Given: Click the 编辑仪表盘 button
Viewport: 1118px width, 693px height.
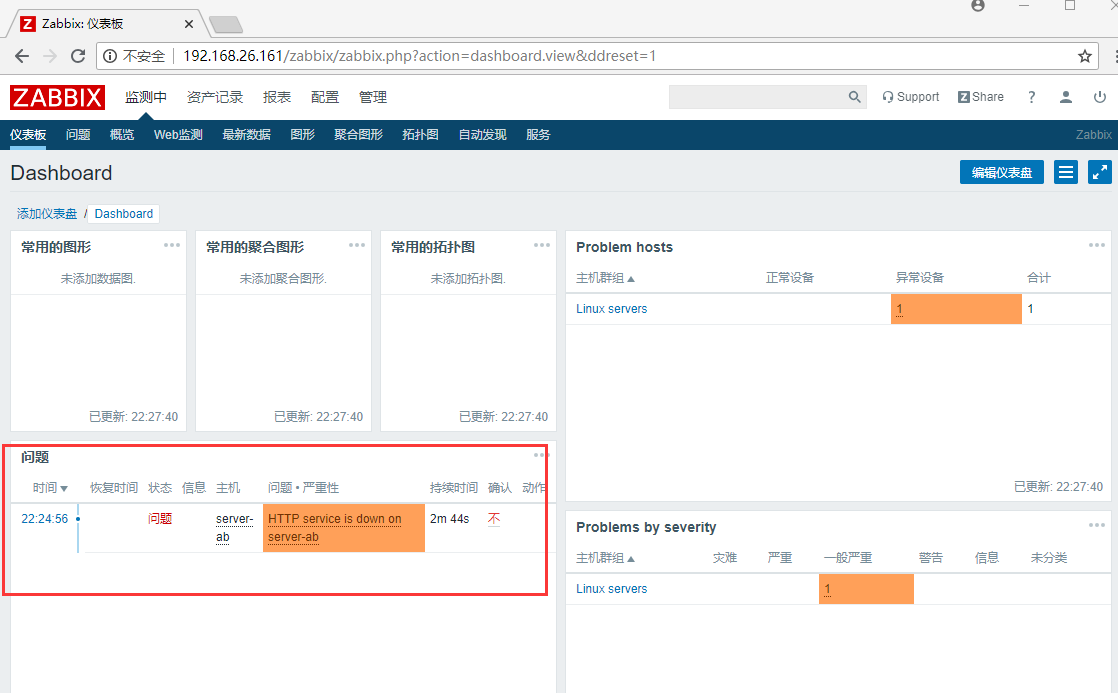Looking at the screenshot, I should (x=1001, y=172).
